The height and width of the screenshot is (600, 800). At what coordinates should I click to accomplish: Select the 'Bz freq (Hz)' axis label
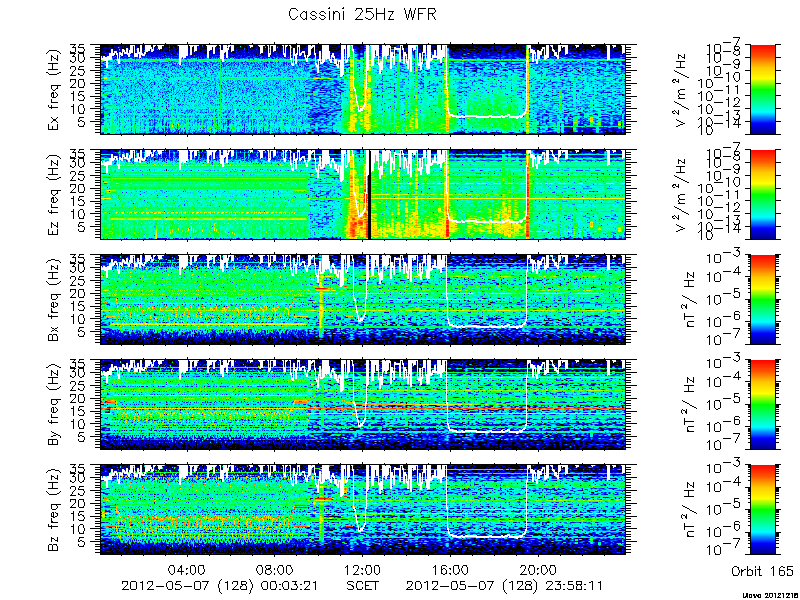coord(55,510)
